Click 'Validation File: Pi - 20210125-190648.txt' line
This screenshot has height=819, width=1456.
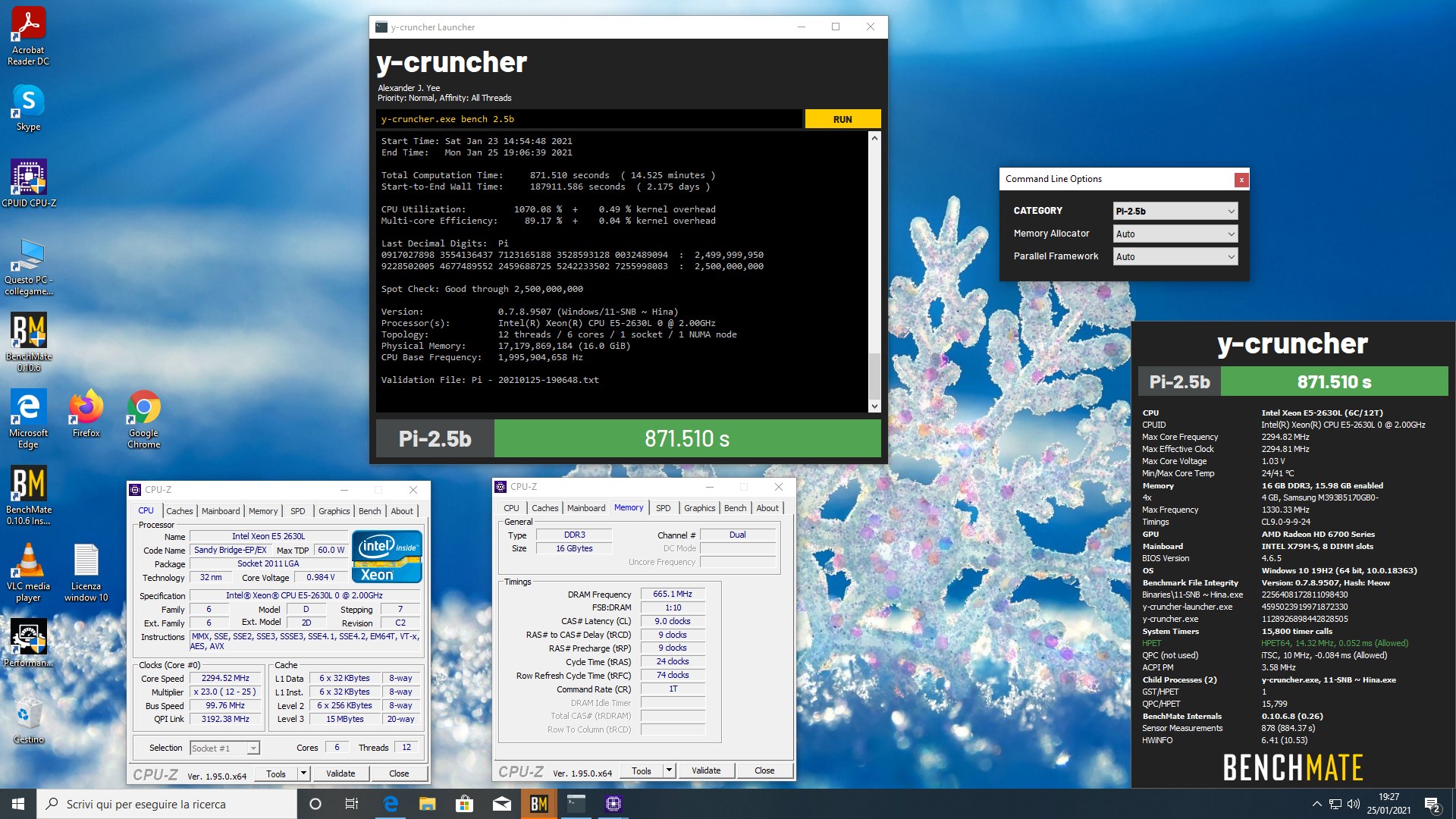490,380
